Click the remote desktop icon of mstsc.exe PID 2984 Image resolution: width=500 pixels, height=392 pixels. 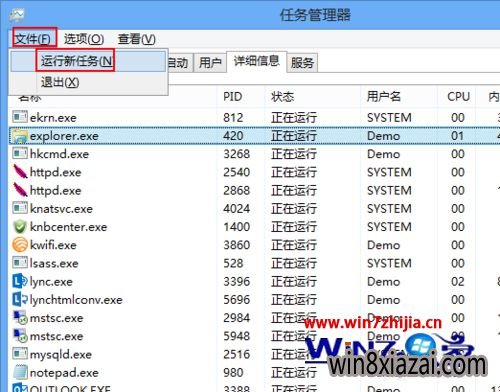click(20, 317)
